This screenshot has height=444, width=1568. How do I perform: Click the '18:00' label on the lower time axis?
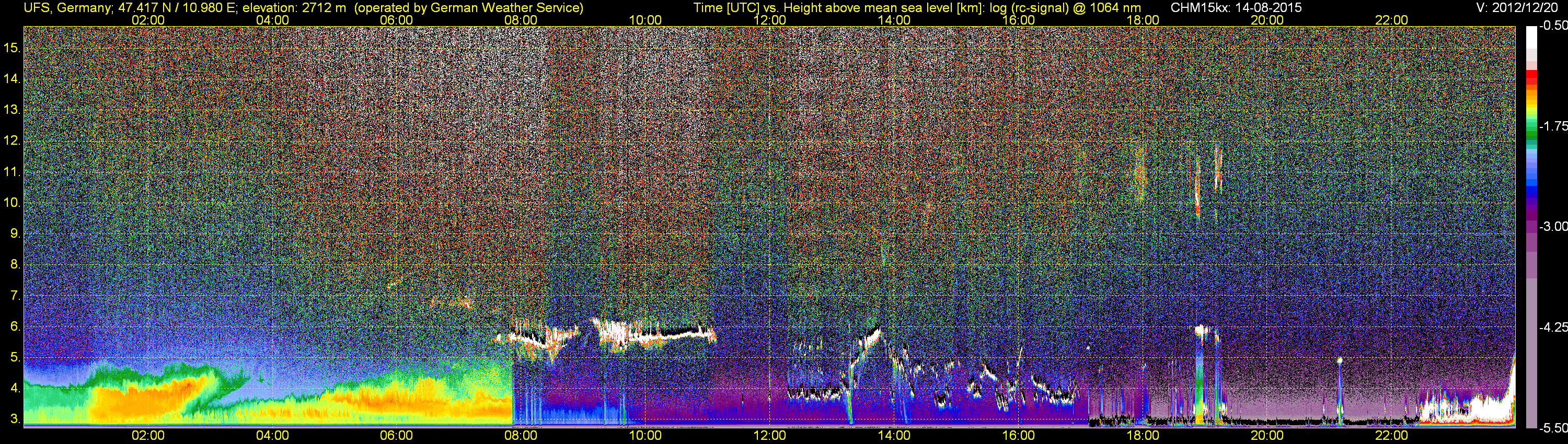click(1143, 436)
